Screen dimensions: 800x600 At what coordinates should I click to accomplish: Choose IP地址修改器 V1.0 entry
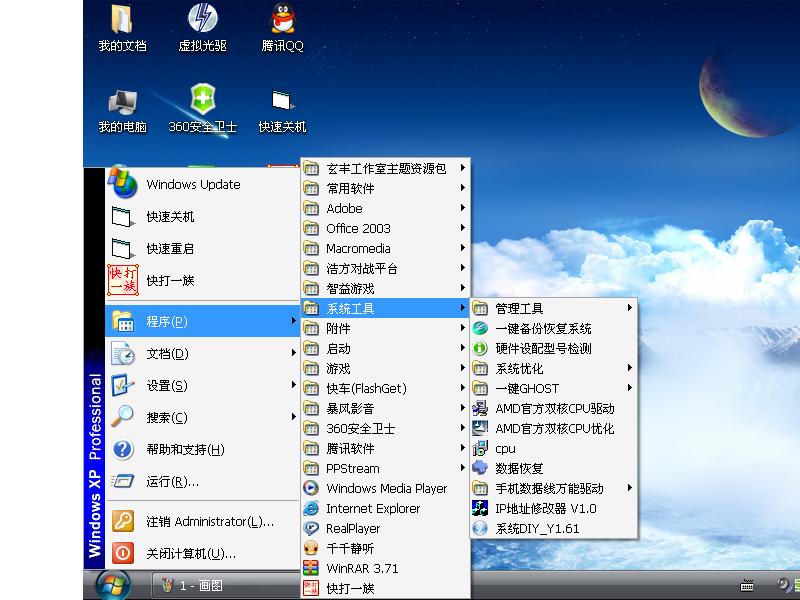click(x=545, y=508)
